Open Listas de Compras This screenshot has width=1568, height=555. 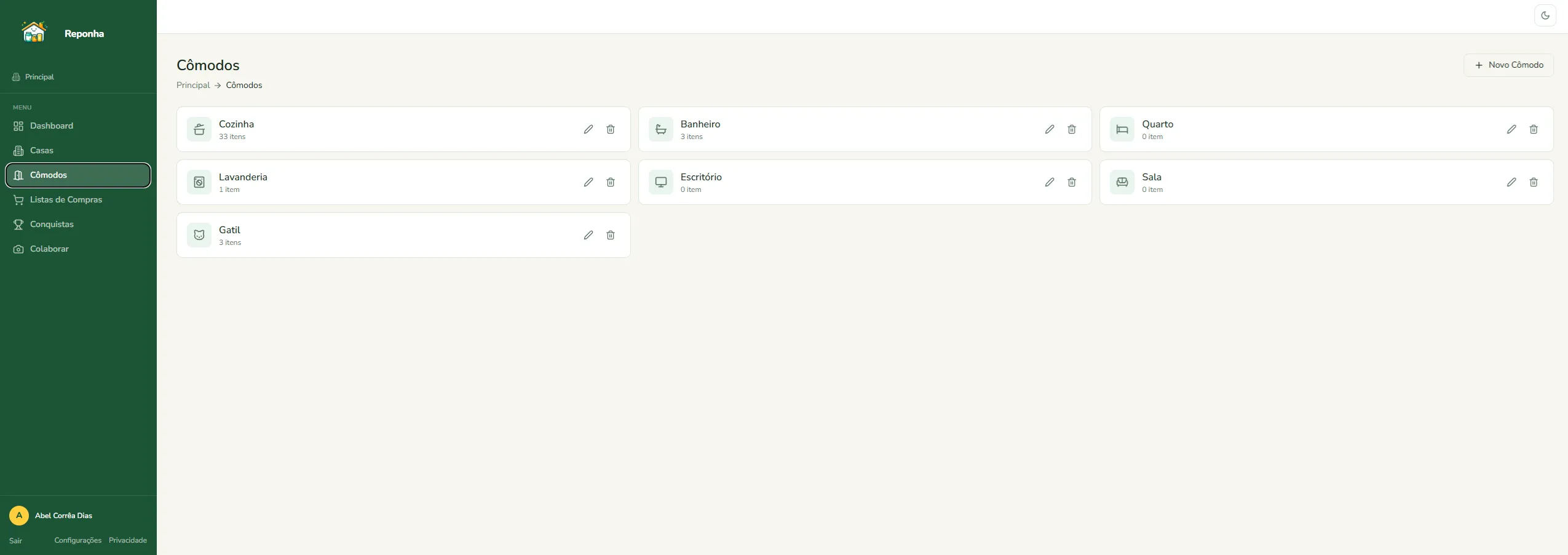click(78, 200)
